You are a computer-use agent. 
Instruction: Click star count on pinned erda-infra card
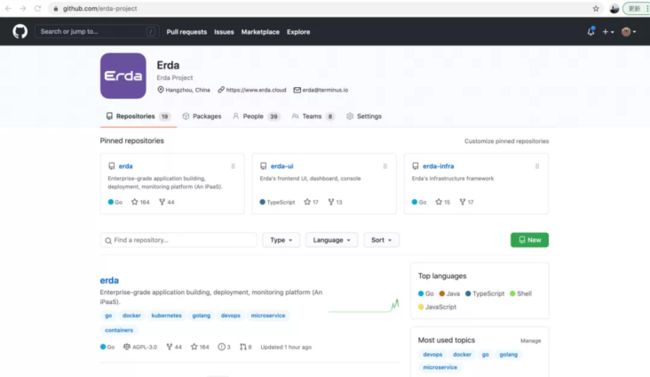442,202
